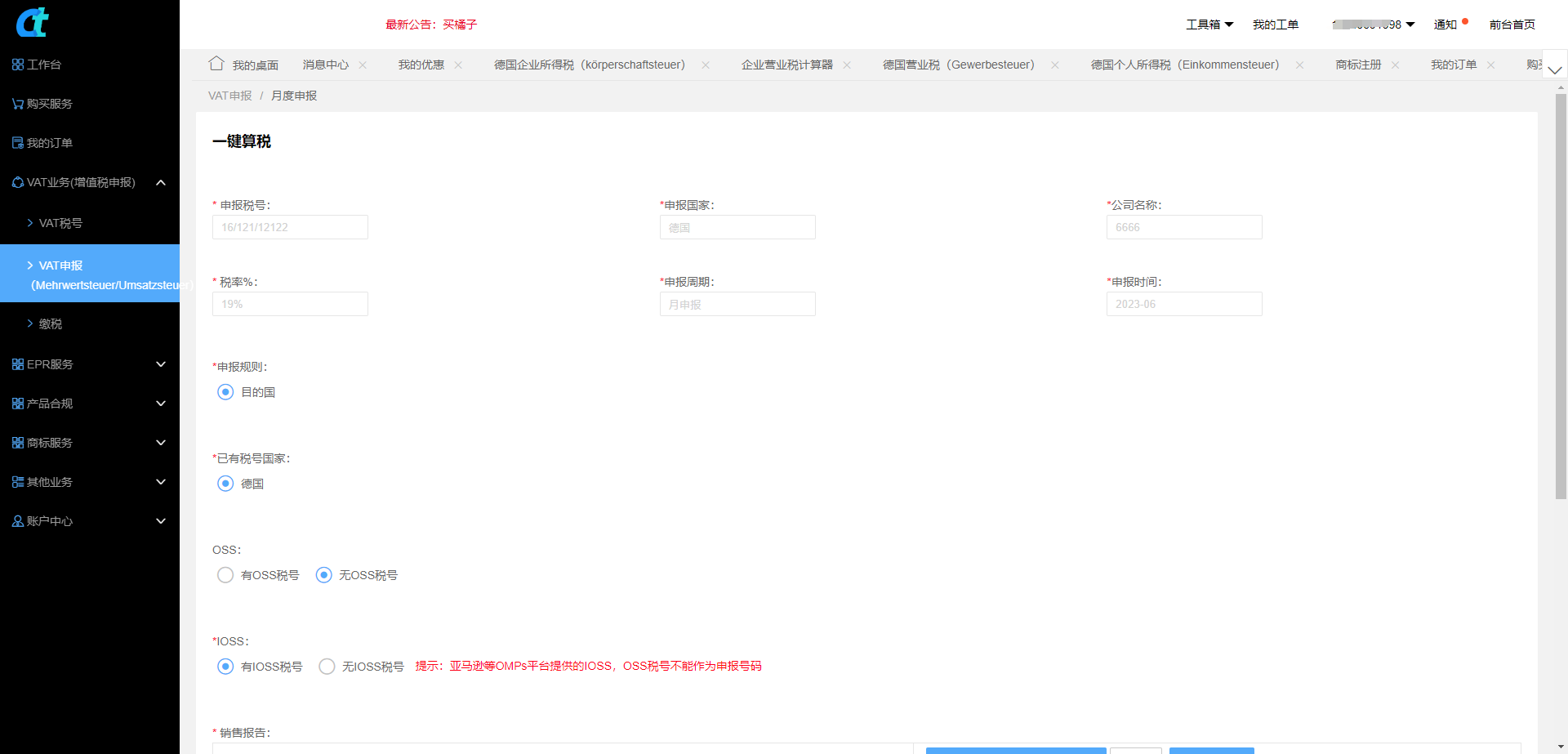Viewport: 1568px width, 754px height.
Task: Click the 申报国家 field showing 德国
Action: [737, 227]
